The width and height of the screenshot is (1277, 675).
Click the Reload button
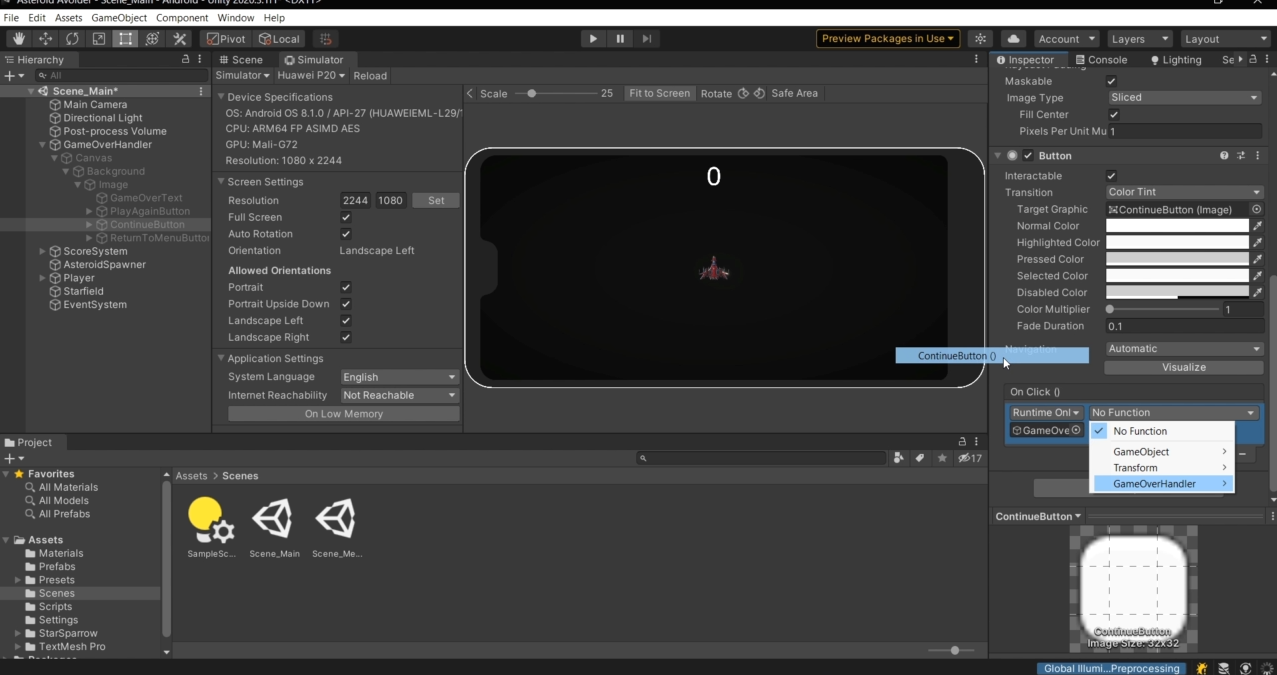pos(370,76)
